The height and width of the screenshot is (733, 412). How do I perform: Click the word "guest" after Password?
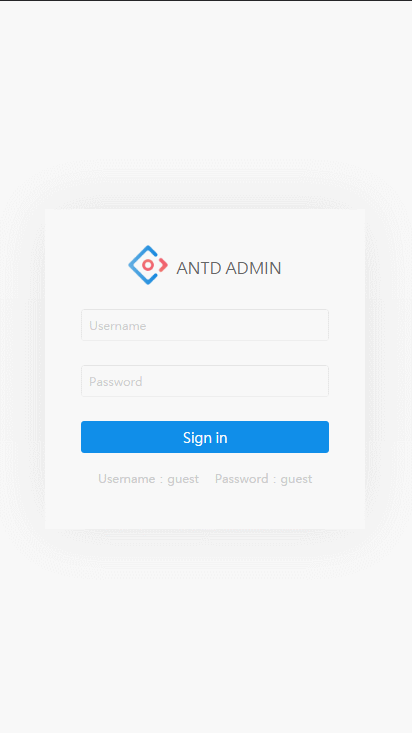click(x=296, y=480)
